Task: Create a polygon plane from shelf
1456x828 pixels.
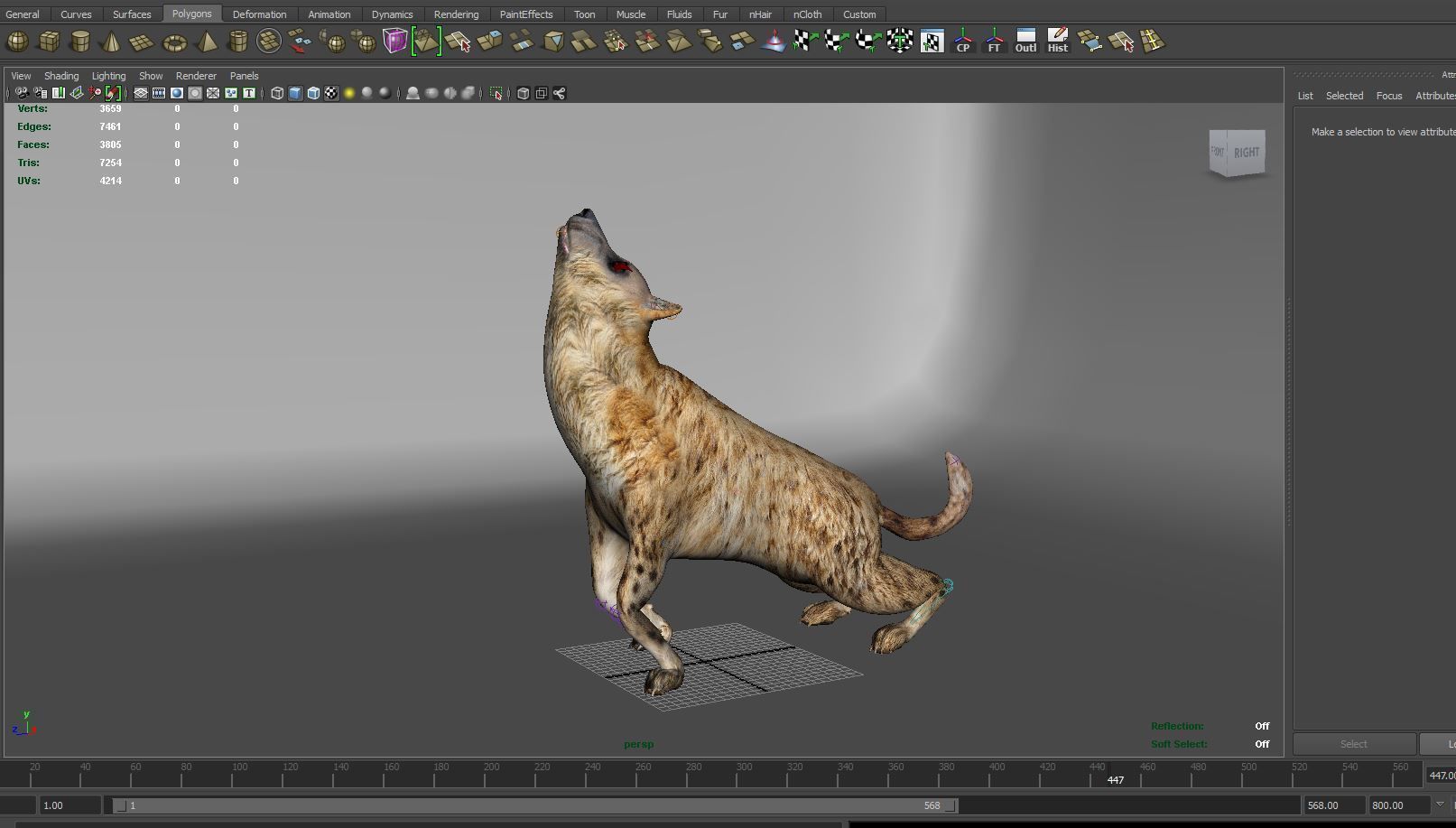Action: click(142, 42)
